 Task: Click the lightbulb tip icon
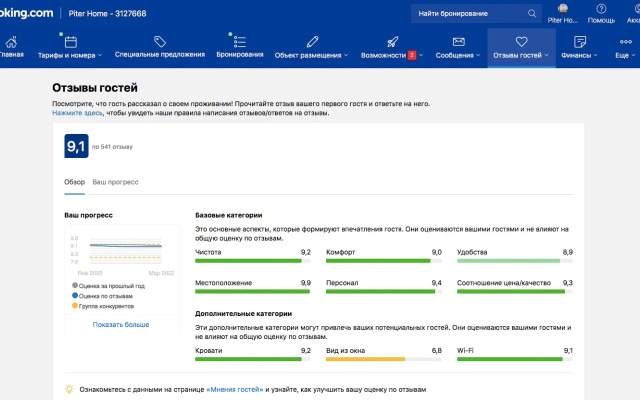69,389
